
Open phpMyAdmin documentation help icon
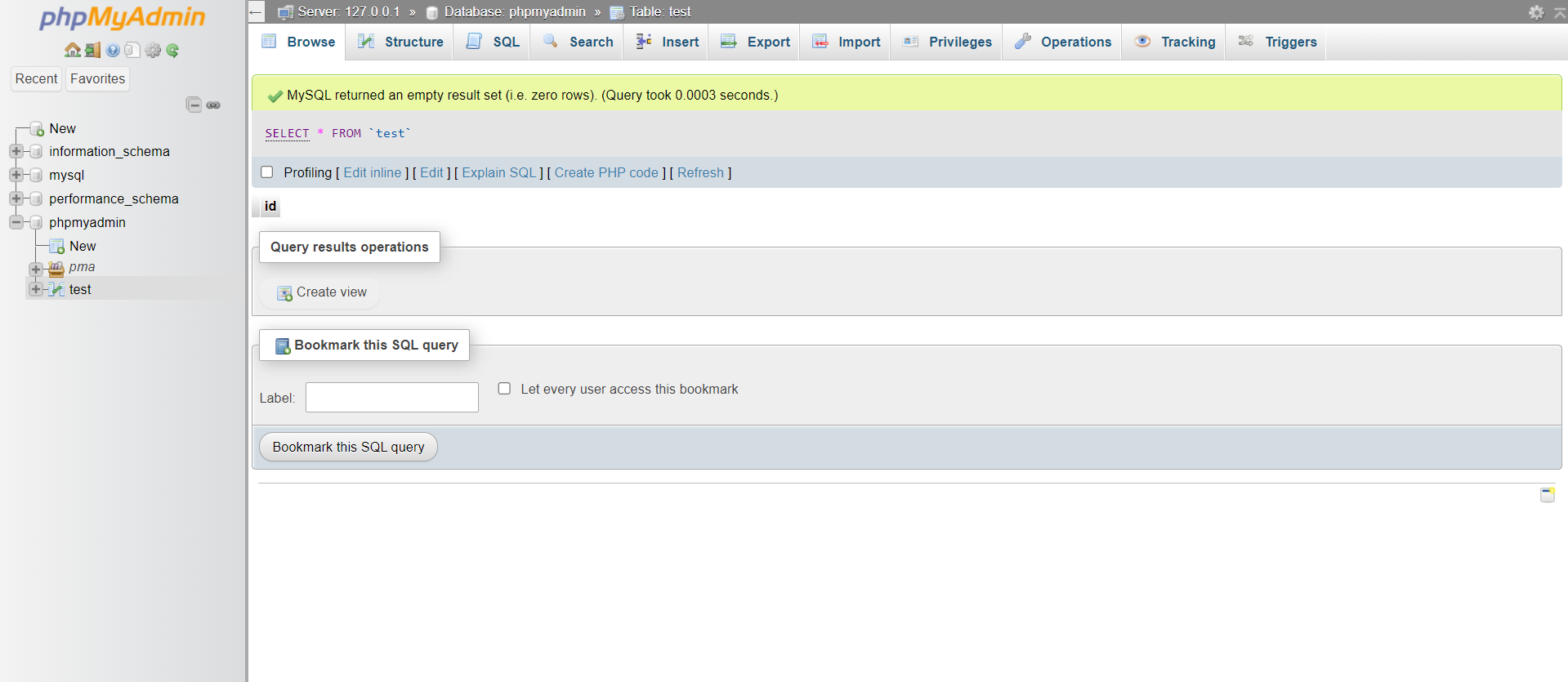[x=113, y=50]
